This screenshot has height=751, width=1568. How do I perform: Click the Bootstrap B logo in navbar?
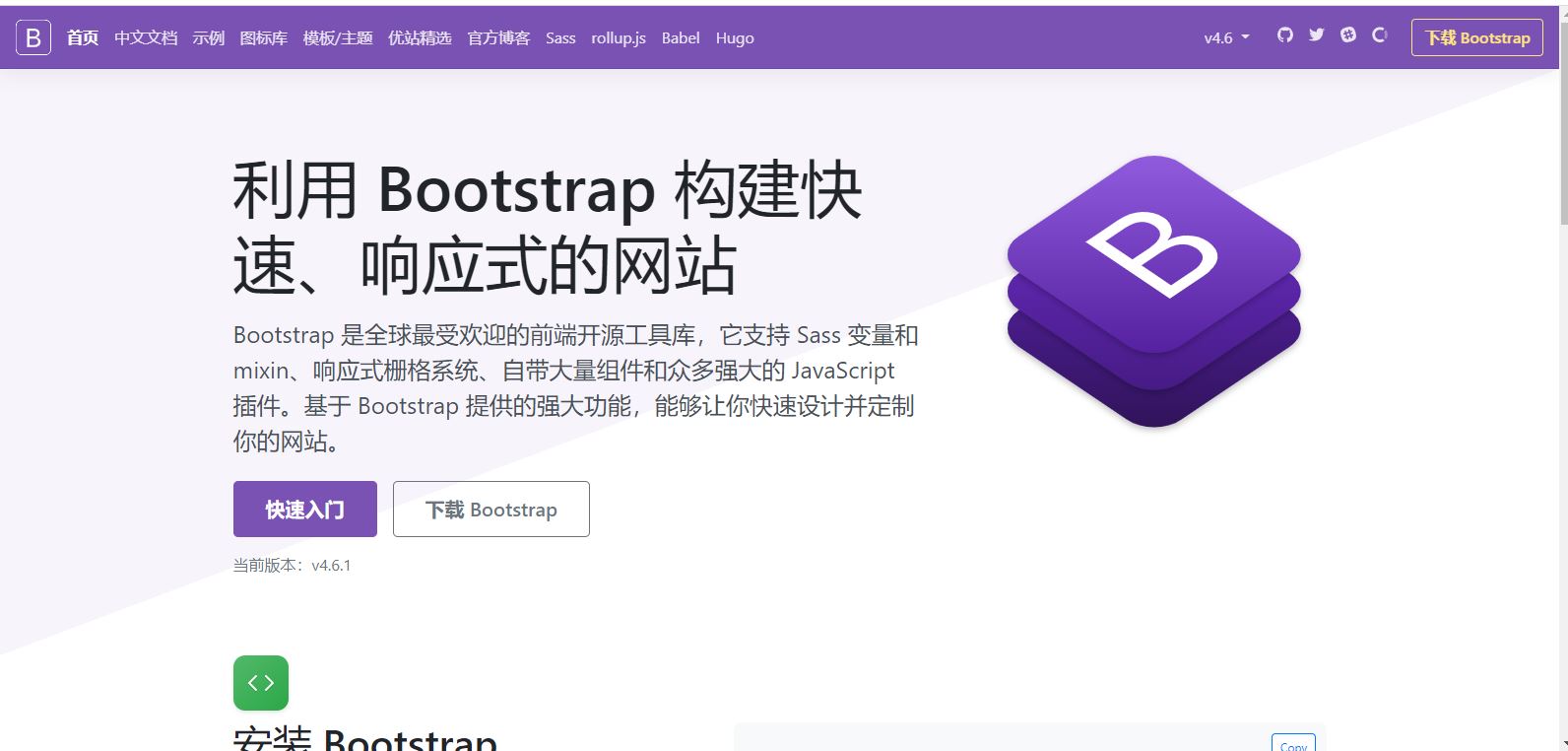click(33, 37)
